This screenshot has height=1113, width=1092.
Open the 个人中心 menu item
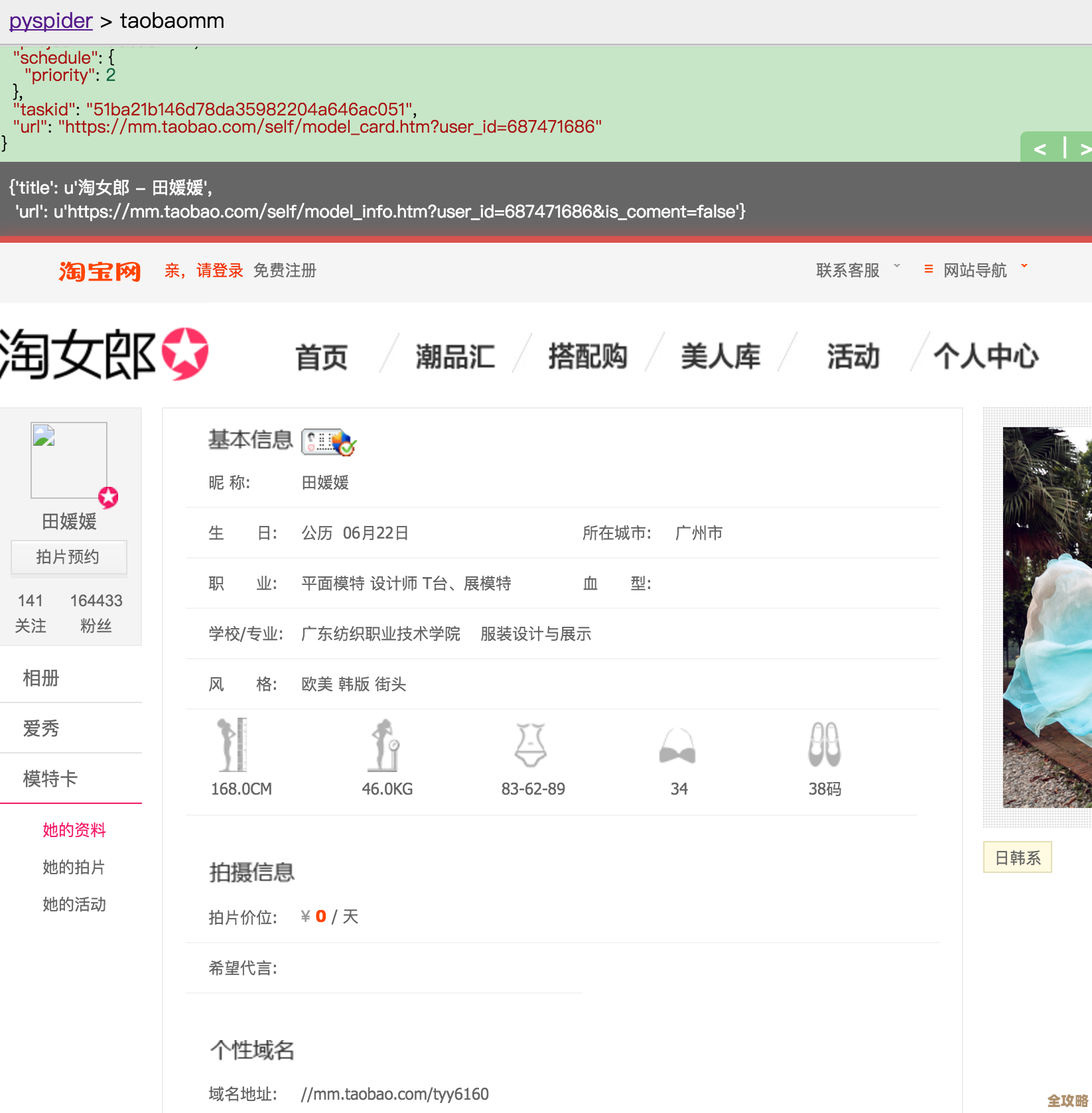pos(985,356)
